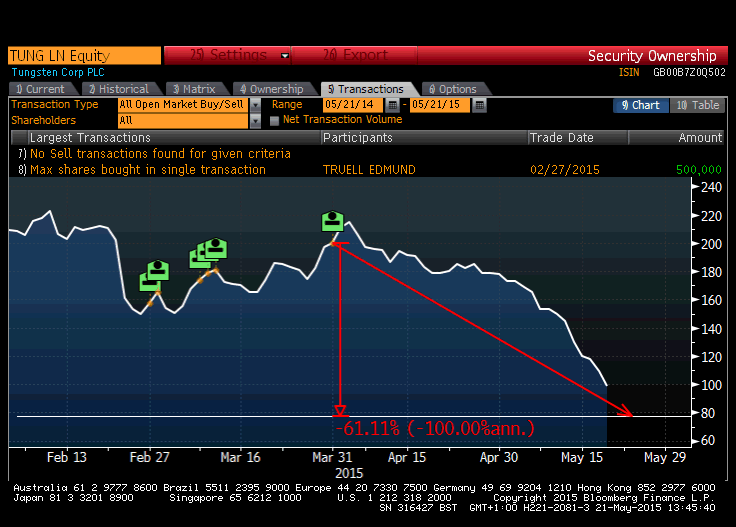Sort by Trade Date column header
This screenshot has height=527, width=736.
click(x=578, y=137)
